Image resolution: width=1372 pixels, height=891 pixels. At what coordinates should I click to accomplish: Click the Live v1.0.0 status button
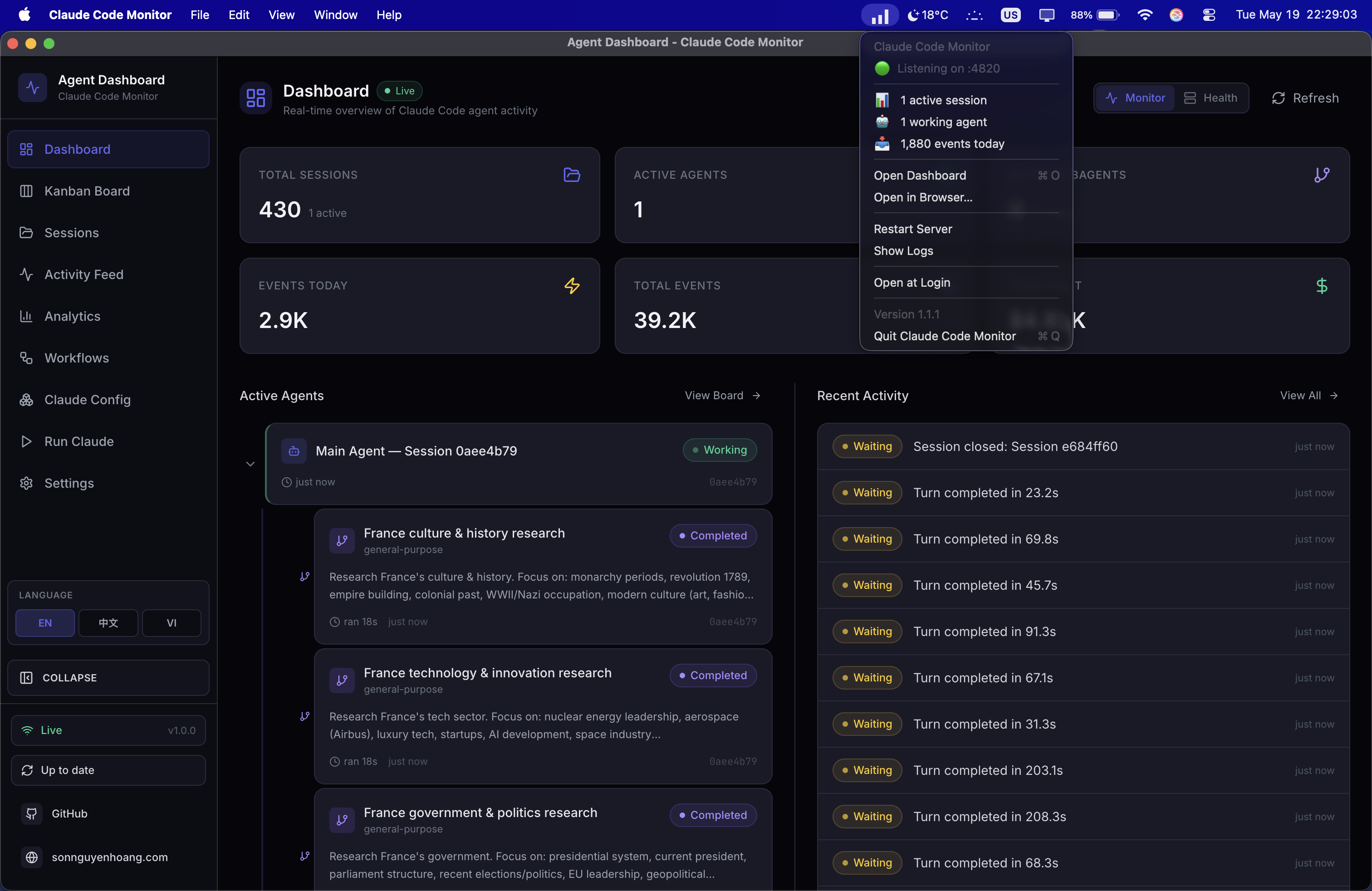tap(108, 730)
